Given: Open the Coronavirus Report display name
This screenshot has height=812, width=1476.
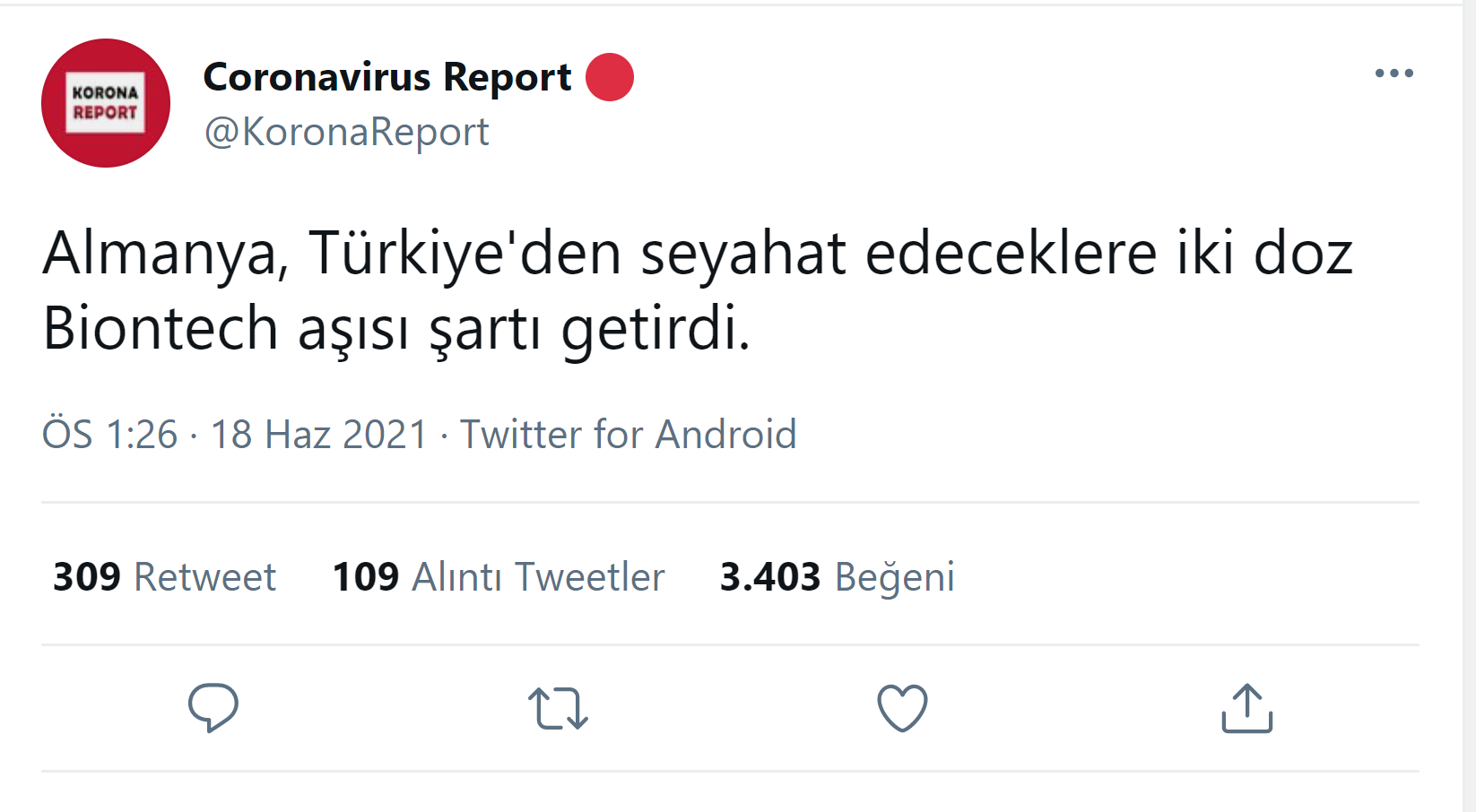Looking at the screenshot, I should tap(387, 77).
